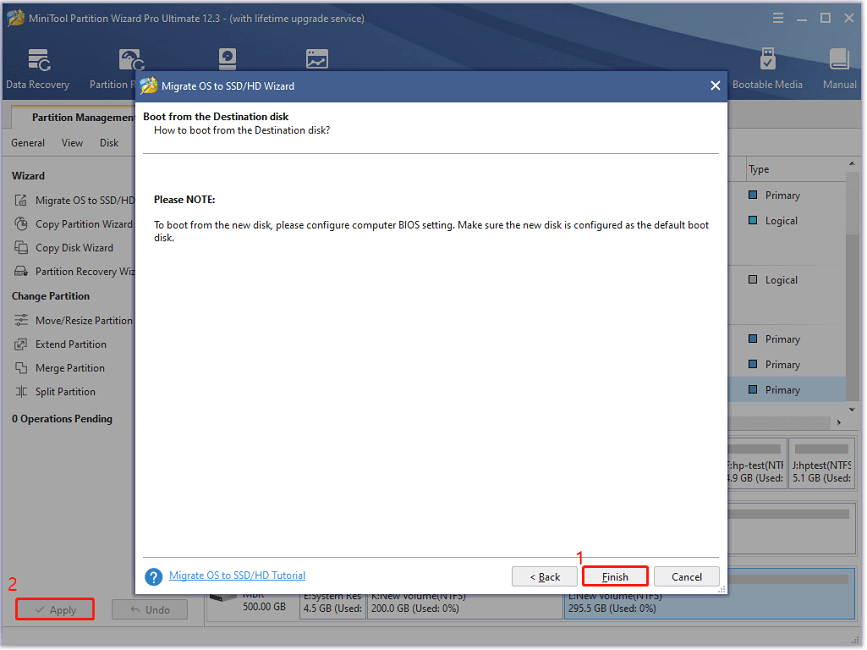The height and width of the screenshot is (650, 867).
Task: Open the Disk menu
Action: click(109, 143)
